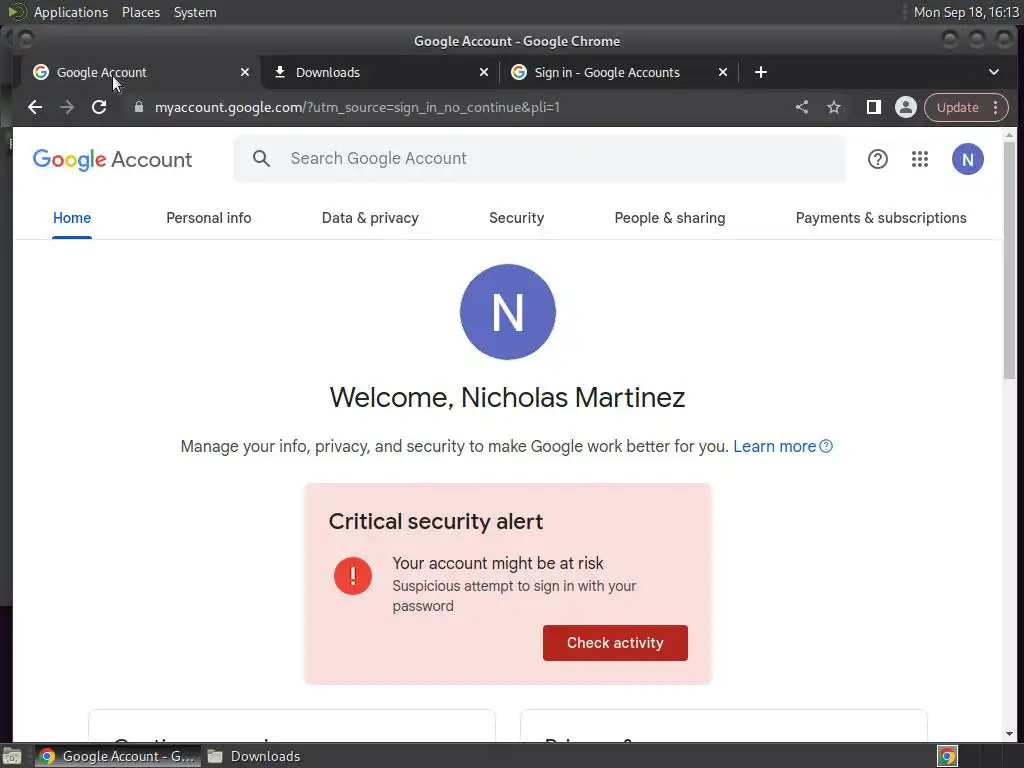Screen dimensions: 1024x768
Task: Select Google Account window in taskbar
Action: [x=118, y=756]
